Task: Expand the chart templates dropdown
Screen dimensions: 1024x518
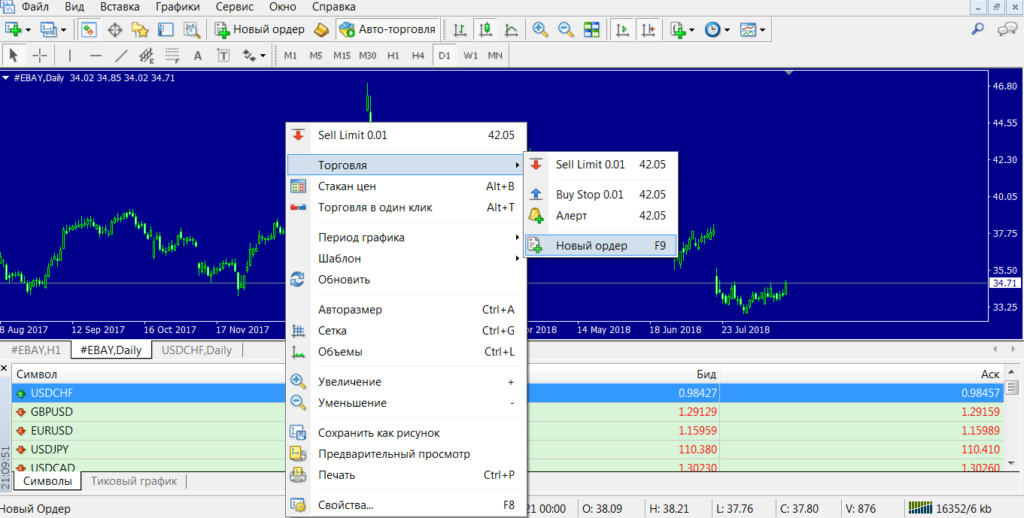Action: (x=765, y=29)
